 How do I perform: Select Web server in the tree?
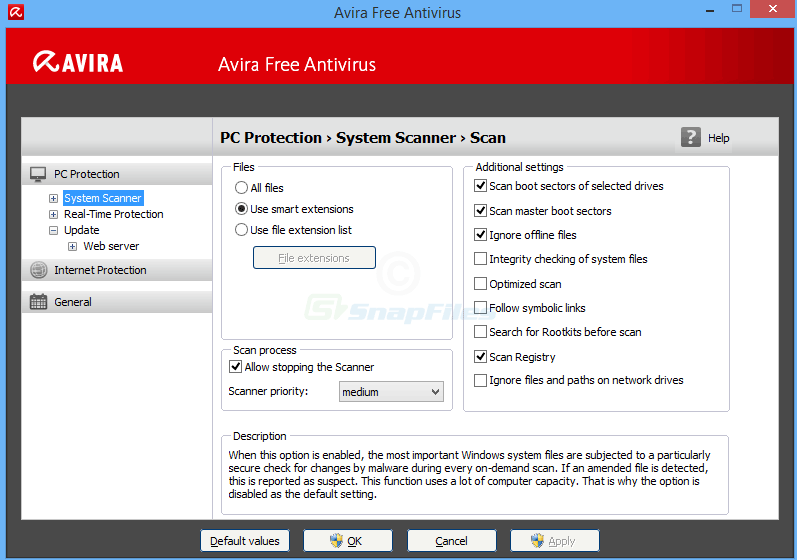click(x=111, y=246)
